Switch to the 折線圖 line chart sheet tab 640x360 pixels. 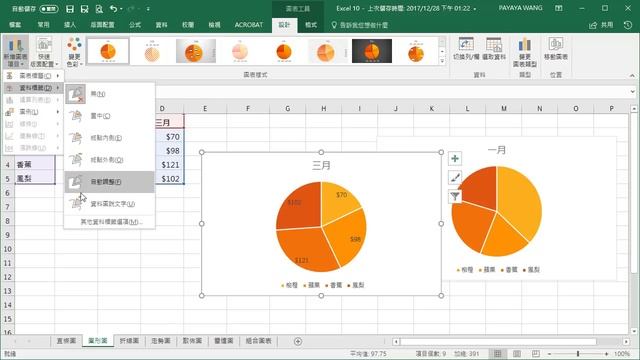click(129, 341)
